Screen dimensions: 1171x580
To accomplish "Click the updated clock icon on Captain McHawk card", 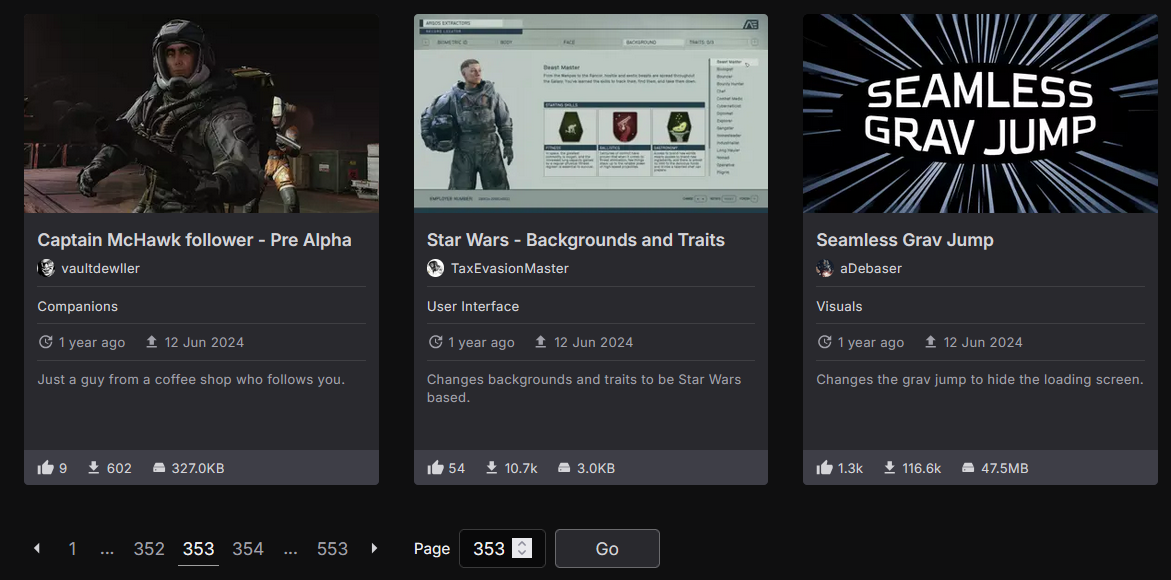I will click(x=46, y=342).
